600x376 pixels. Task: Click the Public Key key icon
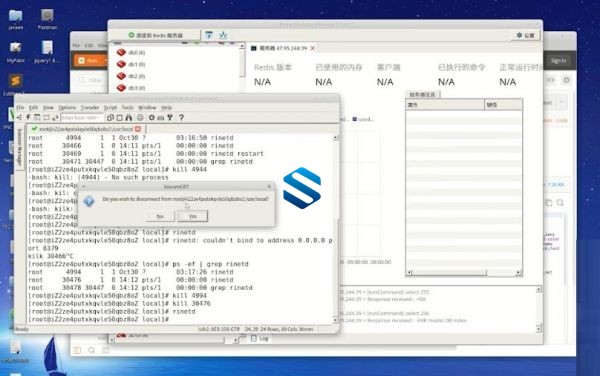(x=170, y=117)
